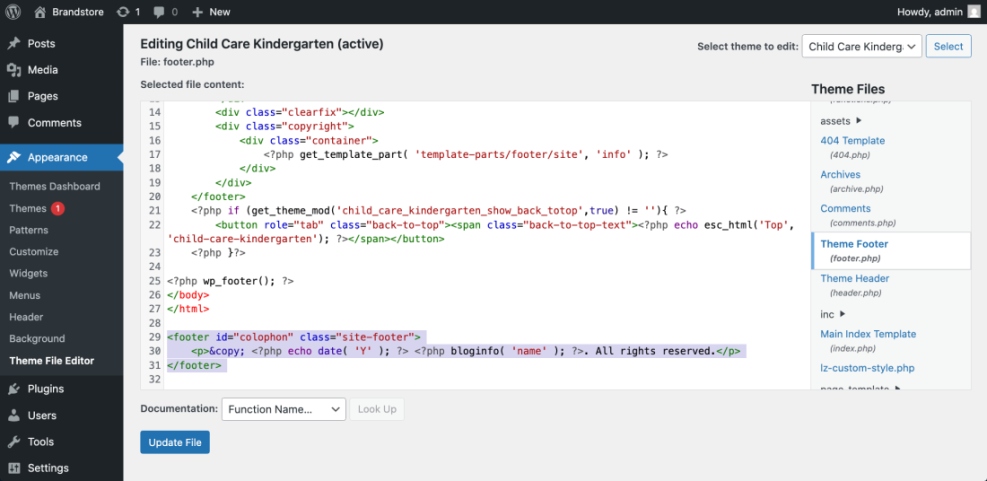Click the closing body tag on line 26
Viewport: 987px width, 481px height.
pyautogui.click(x=188, y=295)
